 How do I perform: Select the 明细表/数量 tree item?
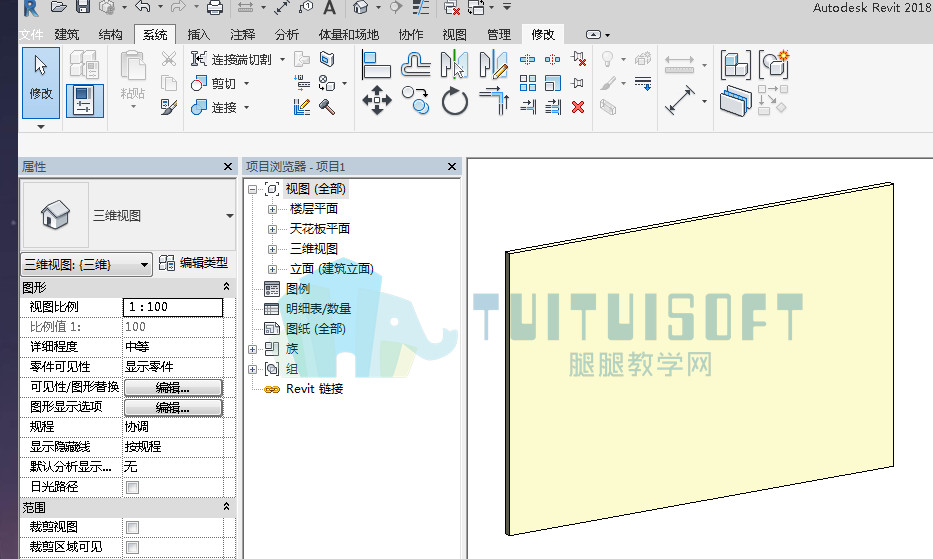click(318, 309)
